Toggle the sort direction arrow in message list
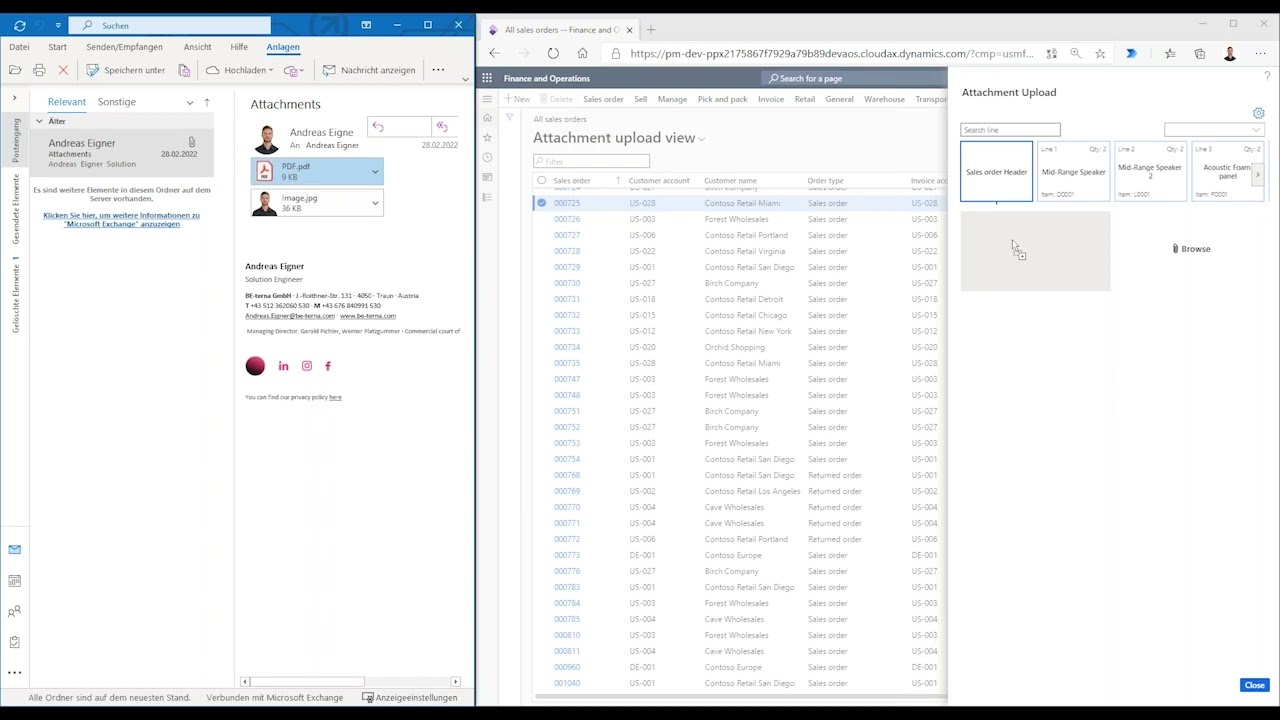The width and height of the screenshot is (1280, 720). pyautogui.click(x=207, y=102)
